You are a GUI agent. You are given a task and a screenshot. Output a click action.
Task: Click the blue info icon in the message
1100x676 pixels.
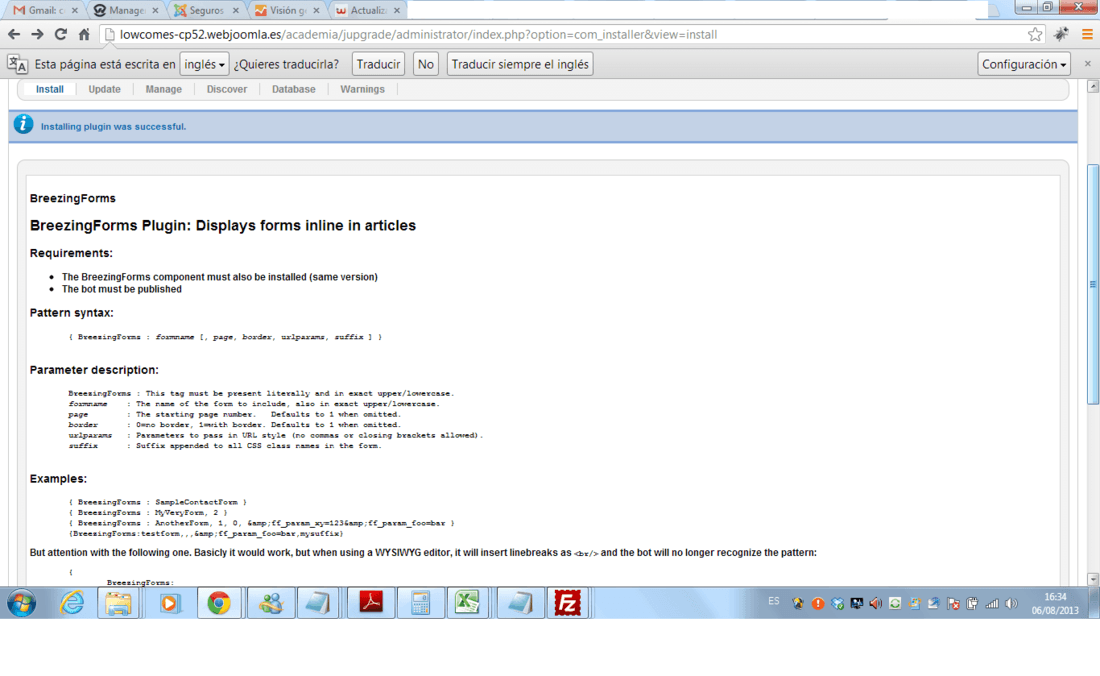coord(23,125)
